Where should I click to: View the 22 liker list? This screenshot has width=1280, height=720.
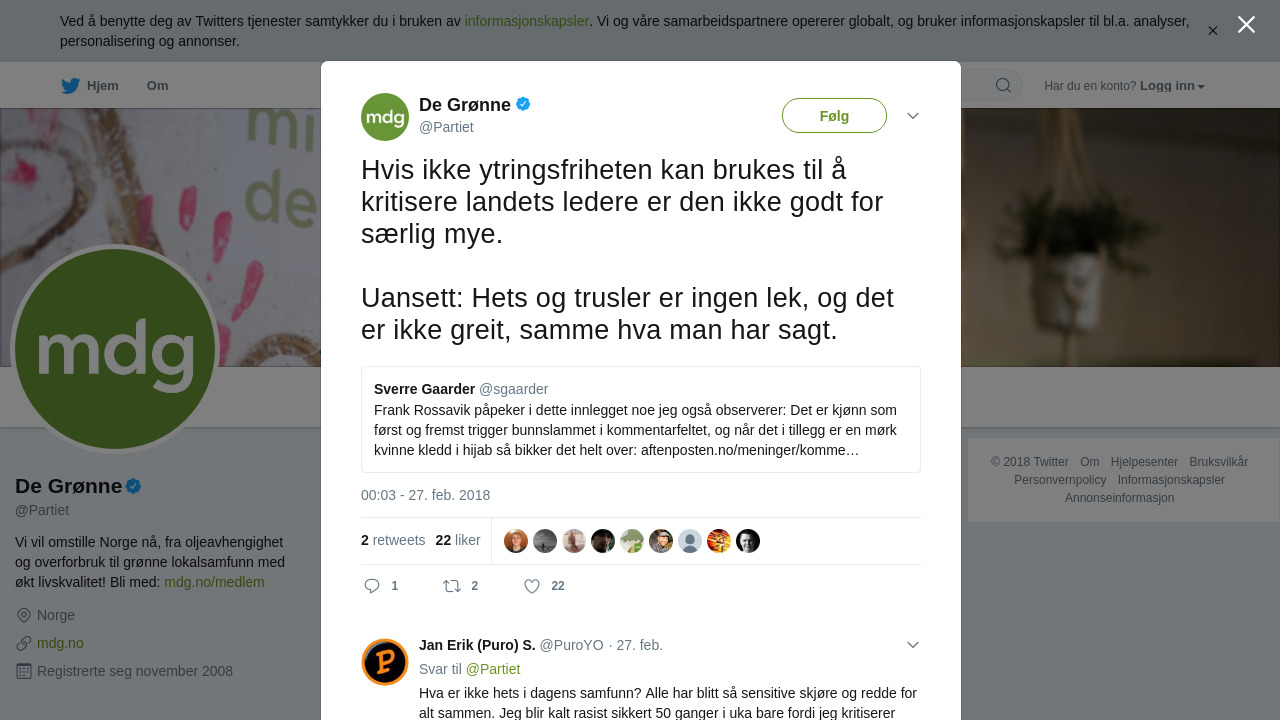[458, 540]
